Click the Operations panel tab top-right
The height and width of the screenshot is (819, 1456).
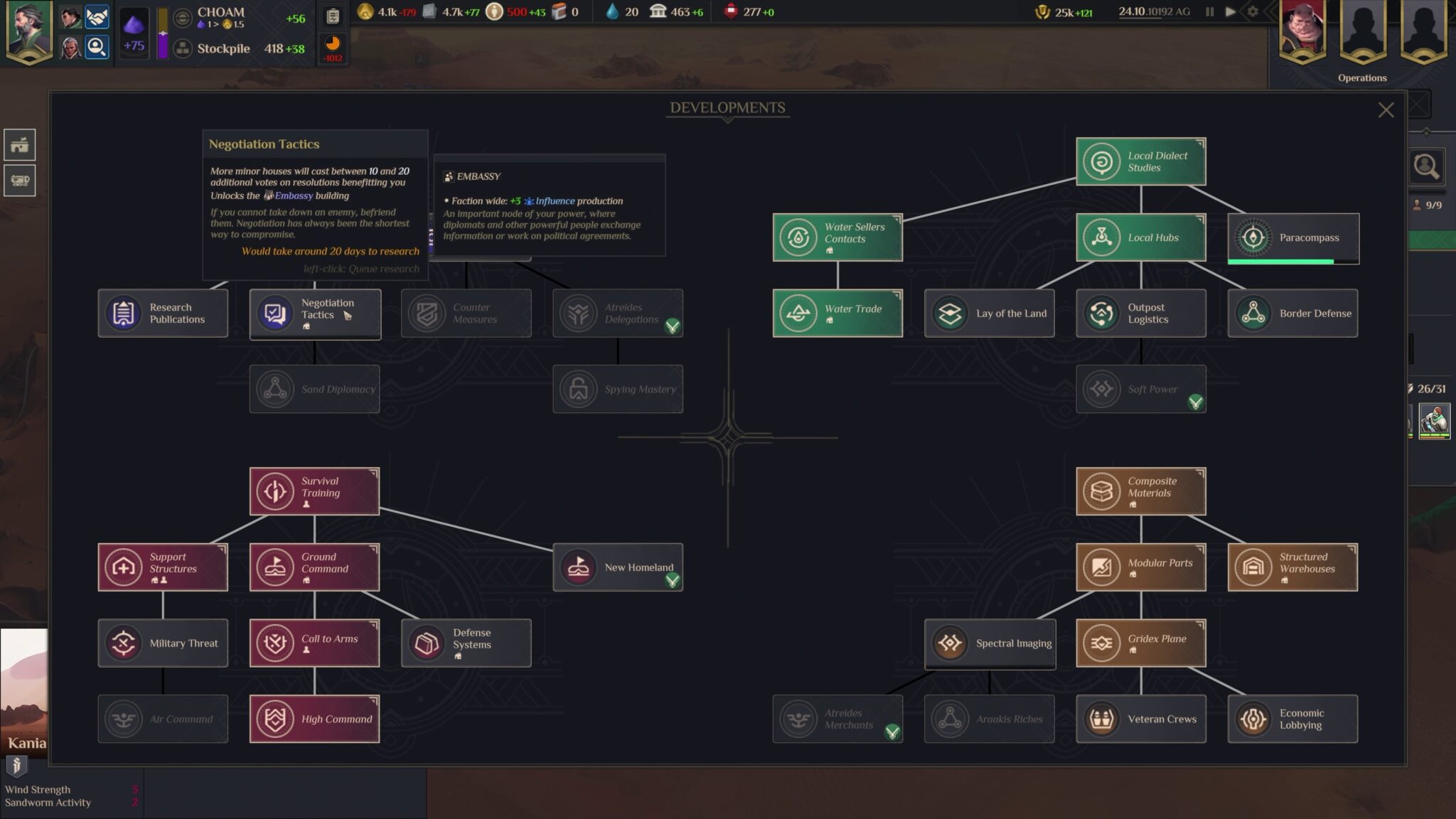(1362, 77)
